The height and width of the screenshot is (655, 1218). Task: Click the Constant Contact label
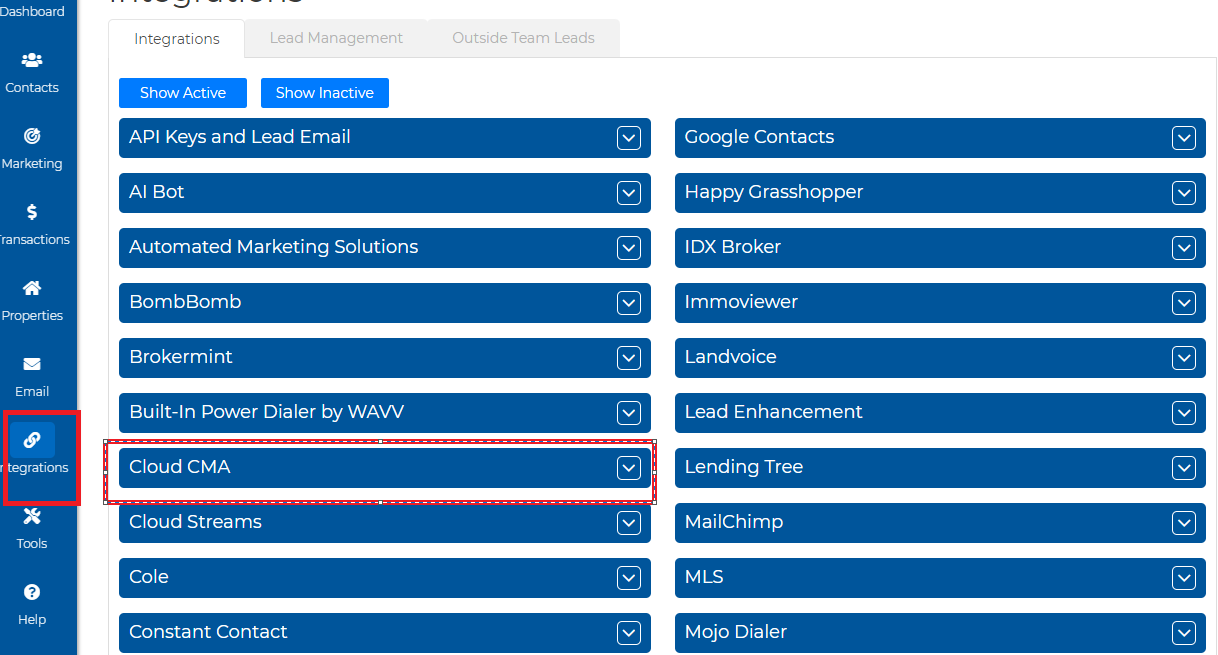point(208,632)
